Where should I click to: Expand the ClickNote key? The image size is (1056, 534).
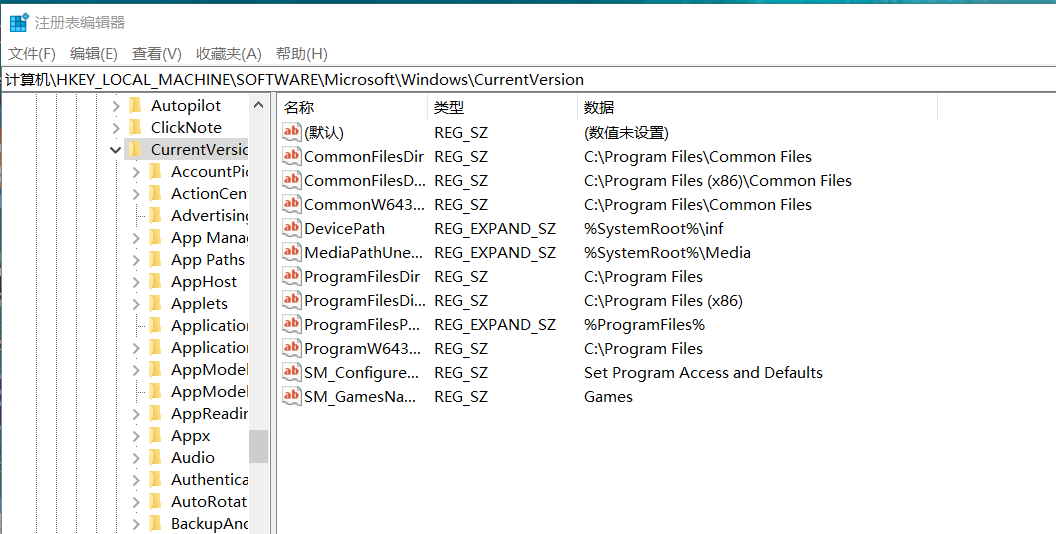click(116, 128)
